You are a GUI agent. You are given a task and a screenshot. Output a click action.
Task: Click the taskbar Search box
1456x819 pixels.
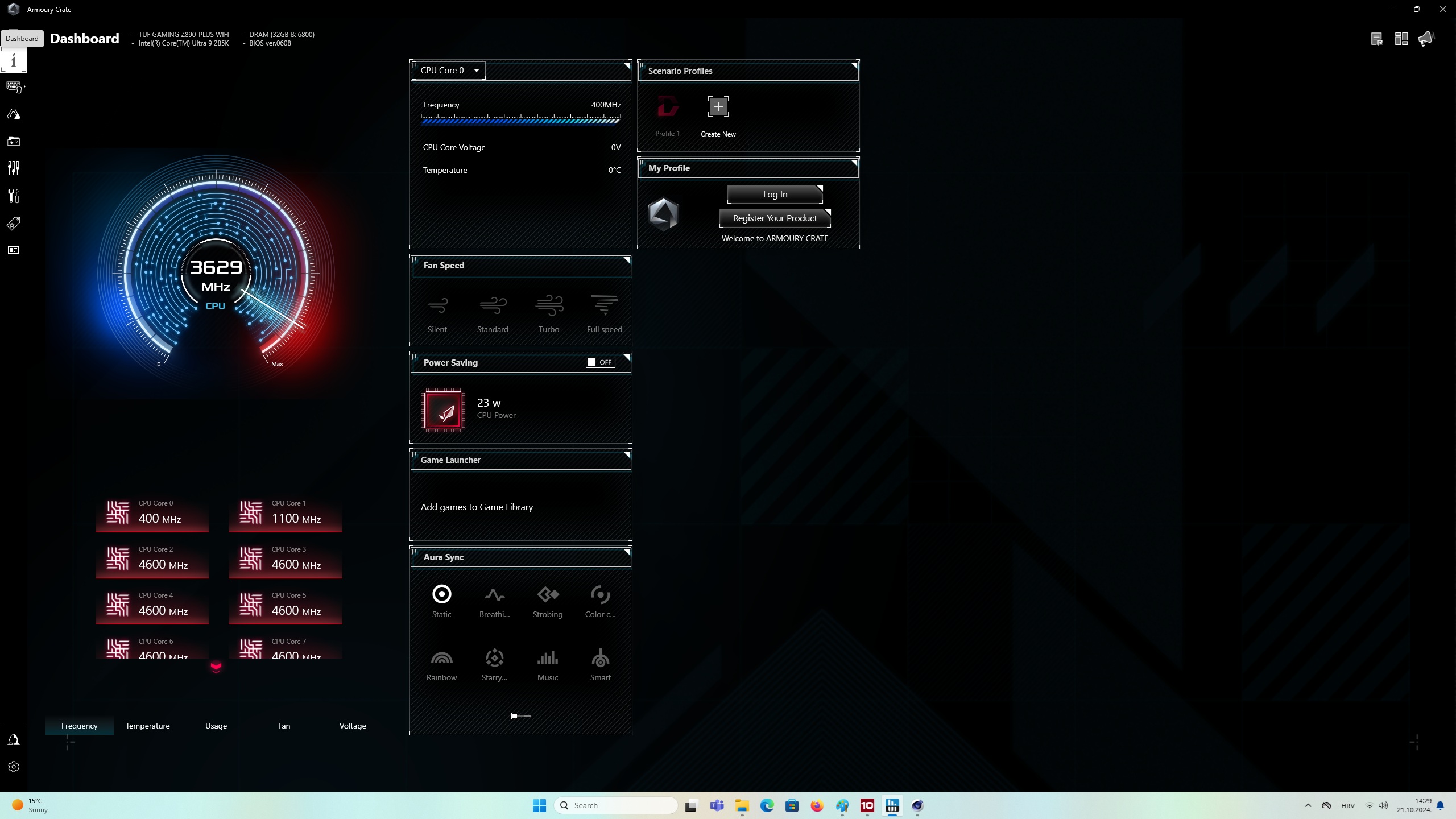[616, 805]
